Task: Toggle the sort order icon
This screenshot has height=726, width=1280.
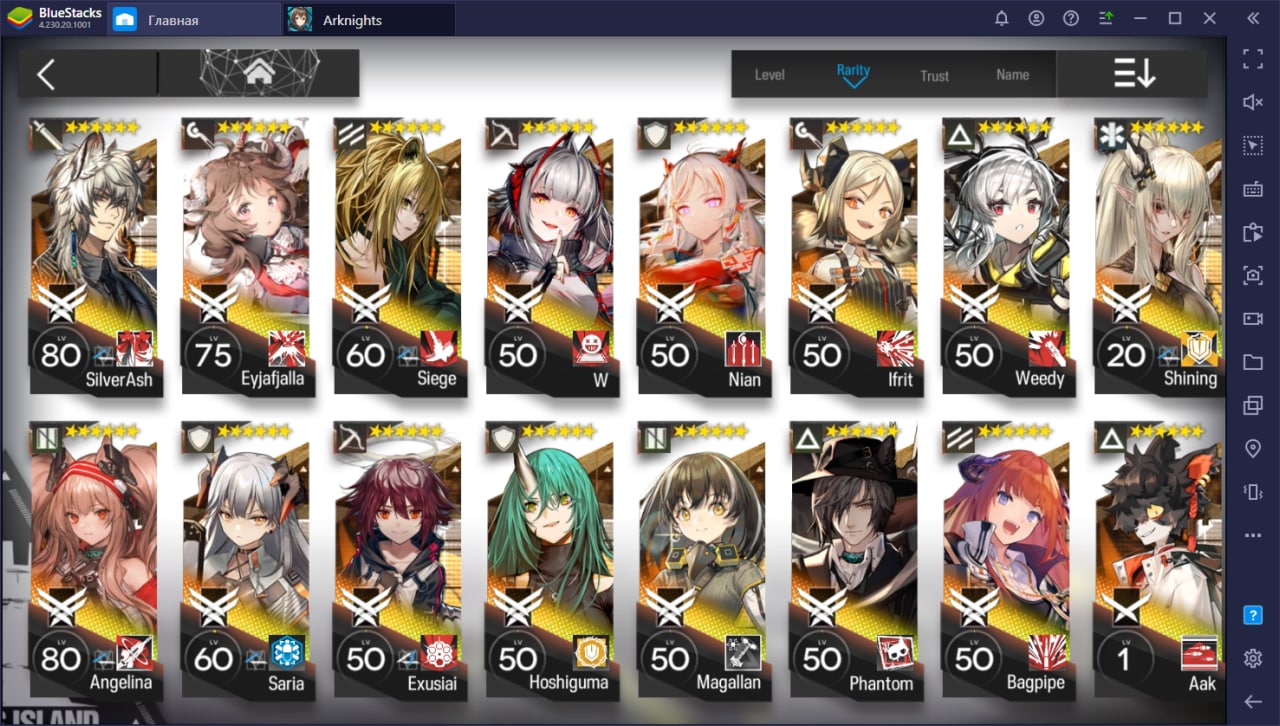Action: 1134,74
